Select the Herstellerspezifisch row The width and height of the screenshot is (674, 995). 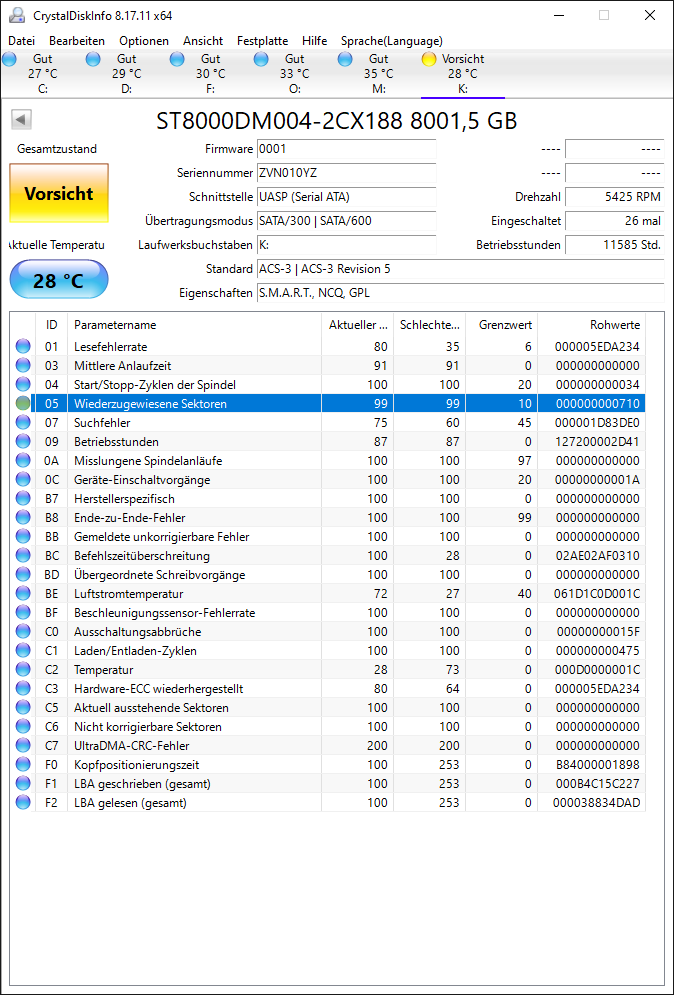(x=329, y=498)
